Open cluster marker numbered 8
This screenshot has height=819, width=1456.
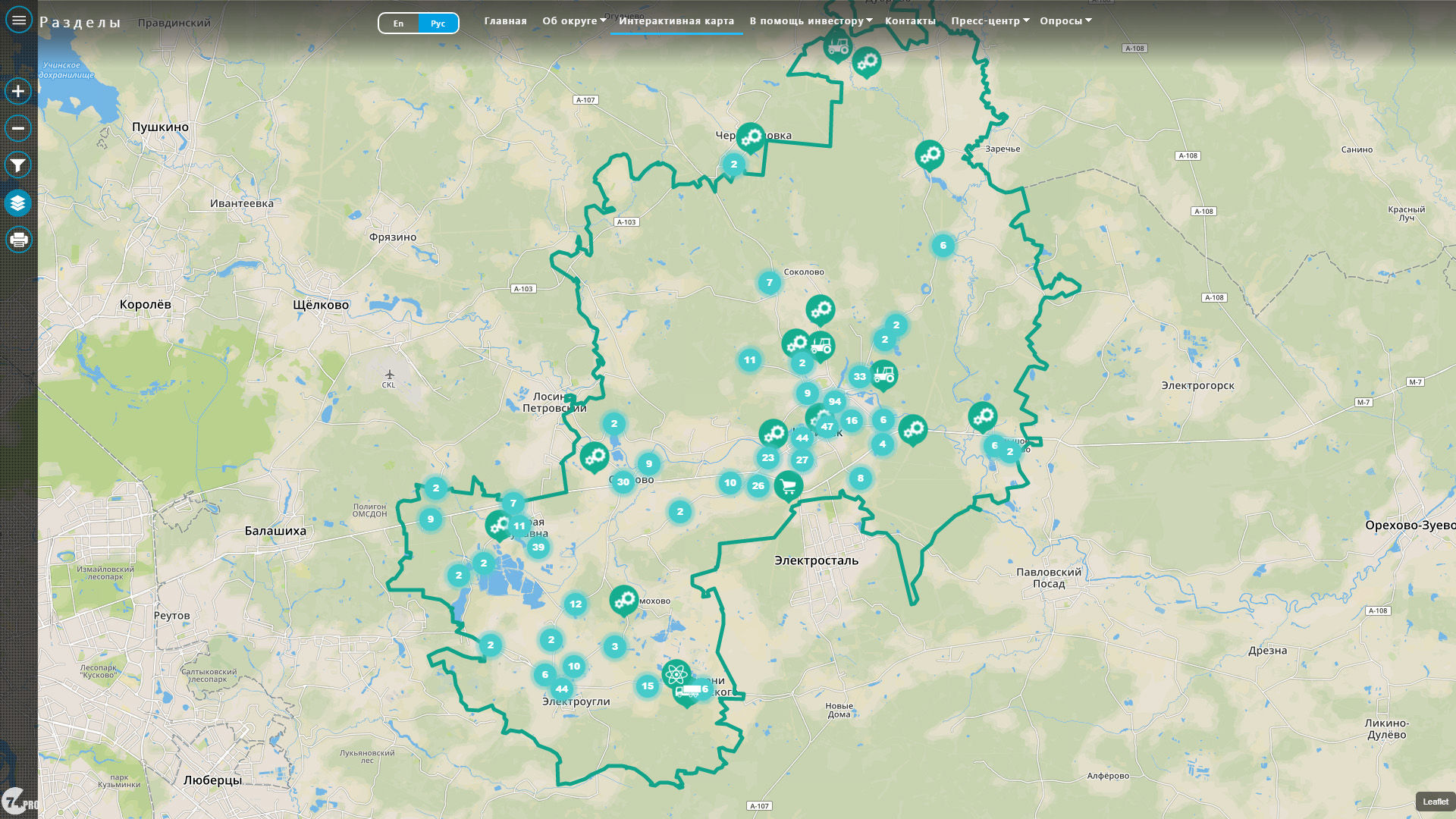(860, 479)
